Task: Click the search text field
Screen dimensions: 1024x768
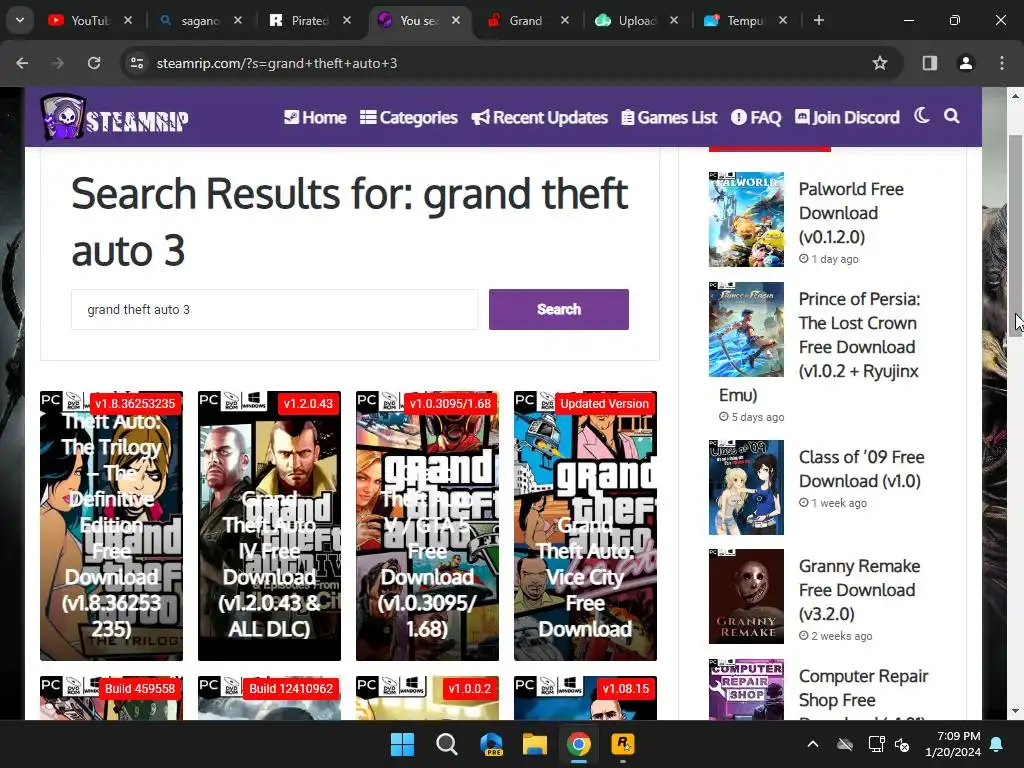Action: click(274, 310)
